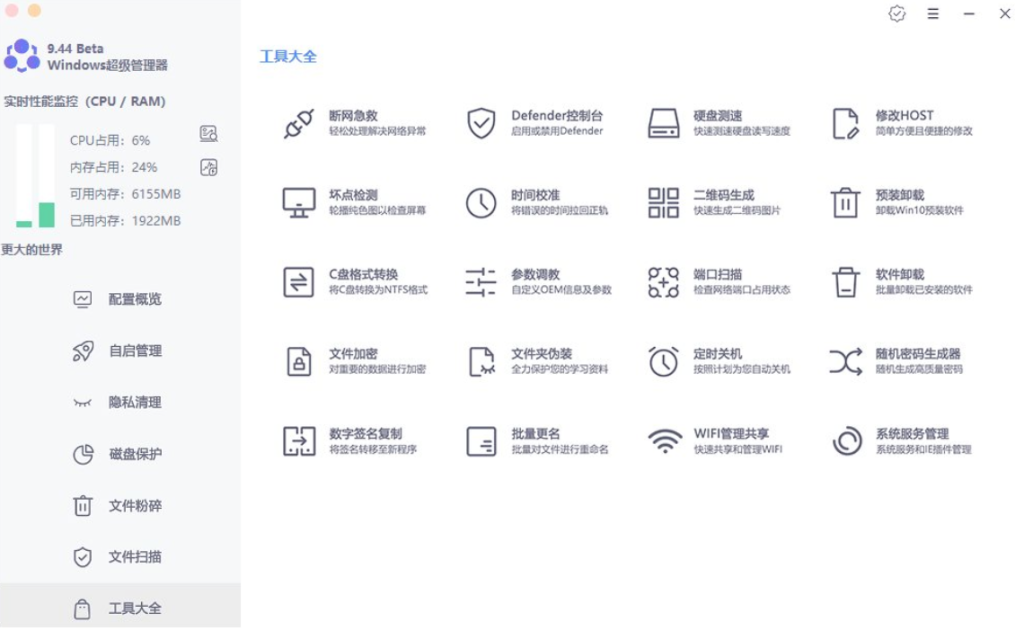This screenshot has height=631, width=1024.
Task: Click the 修改HOST file edit icon
Action: (846, 123)
